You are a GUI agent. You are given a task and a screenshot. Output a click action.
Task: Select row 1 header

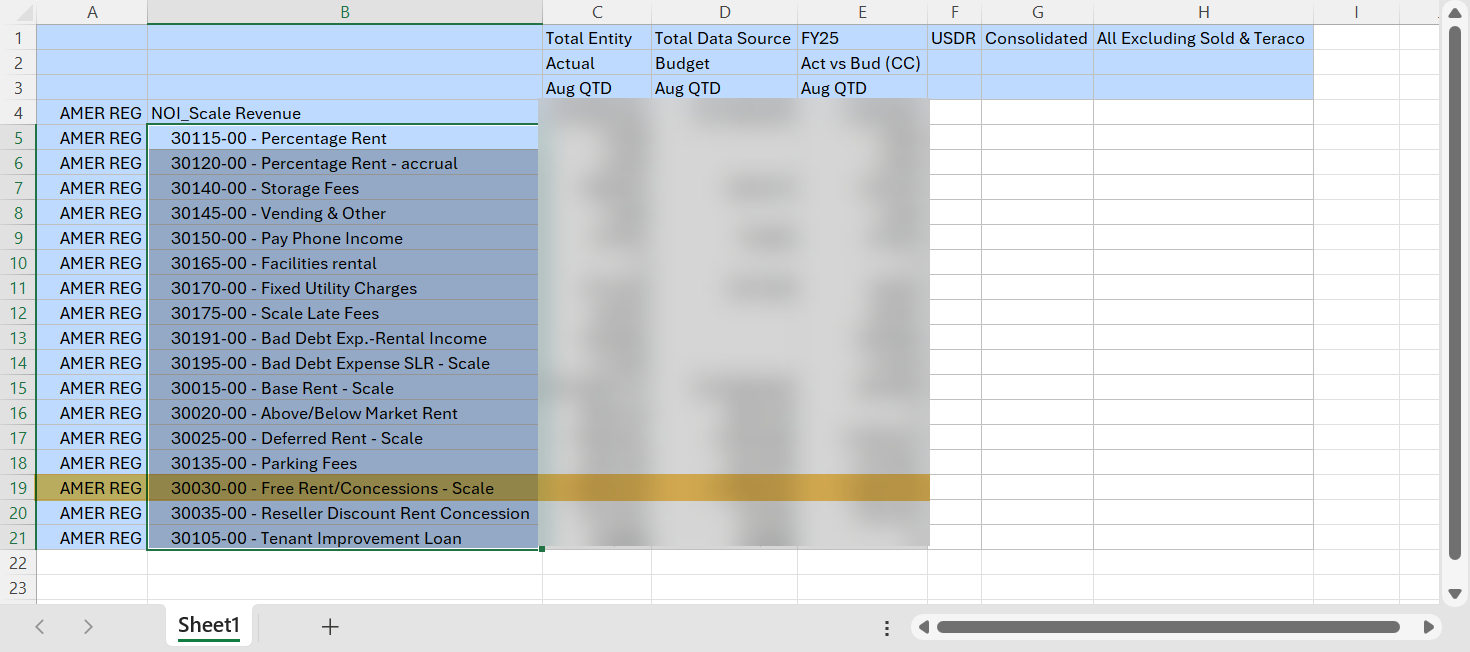[x=18, y=38]
